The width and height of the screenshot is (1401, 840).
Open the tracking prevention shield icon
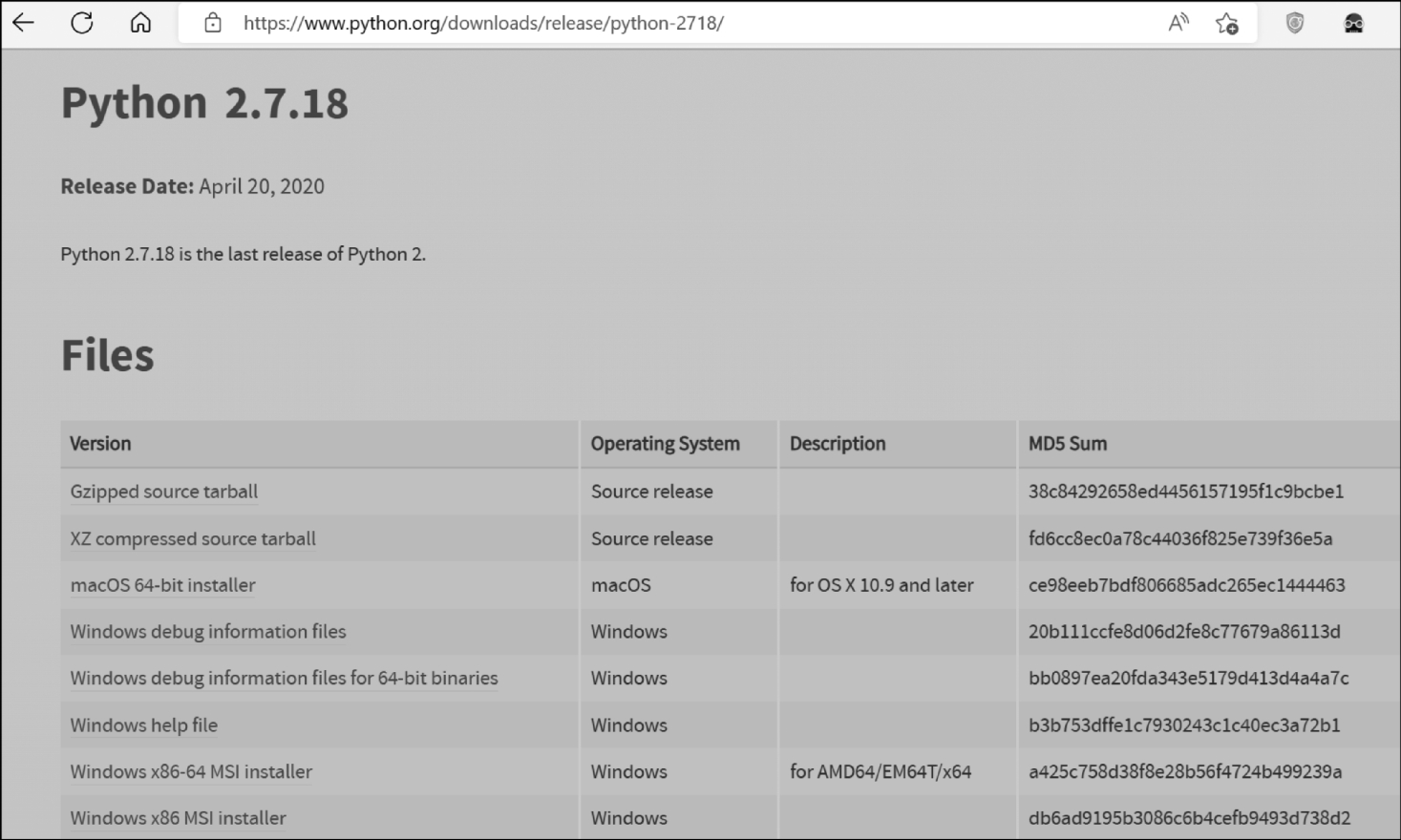coord(1295,23)
